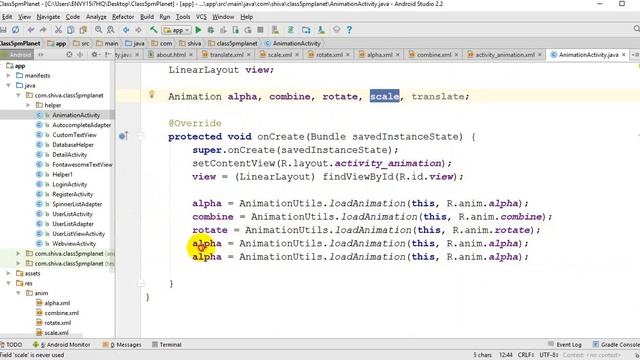Click the project panel settings gear icon
640x360 pixels.
pos(95,54)
